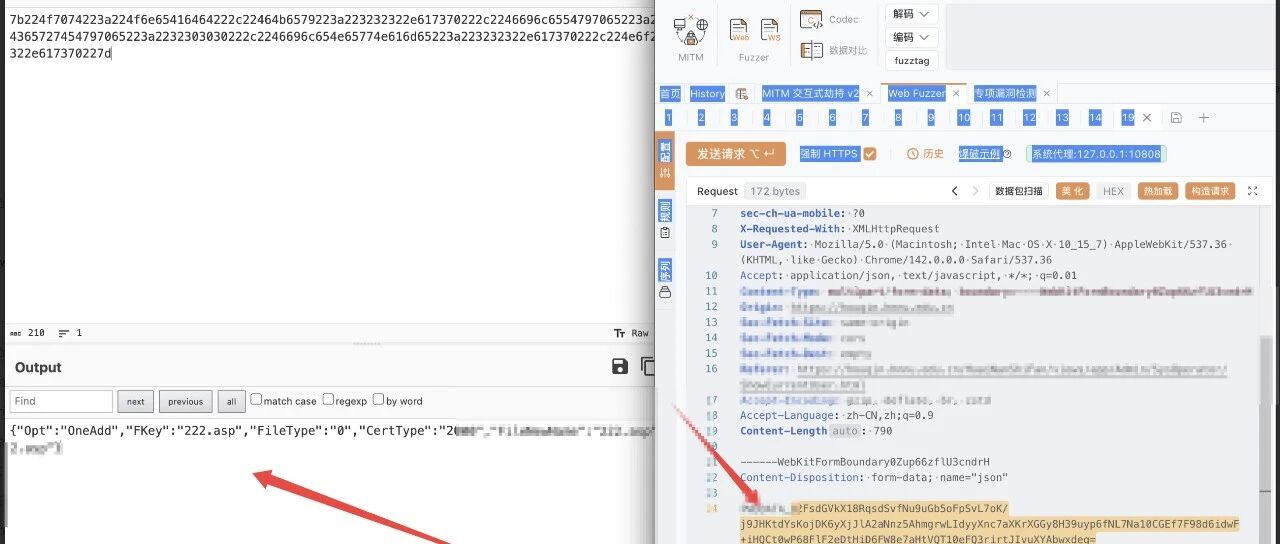Click the User-Agent header line
Screen dimensions: 1280x544
[988, 252]
